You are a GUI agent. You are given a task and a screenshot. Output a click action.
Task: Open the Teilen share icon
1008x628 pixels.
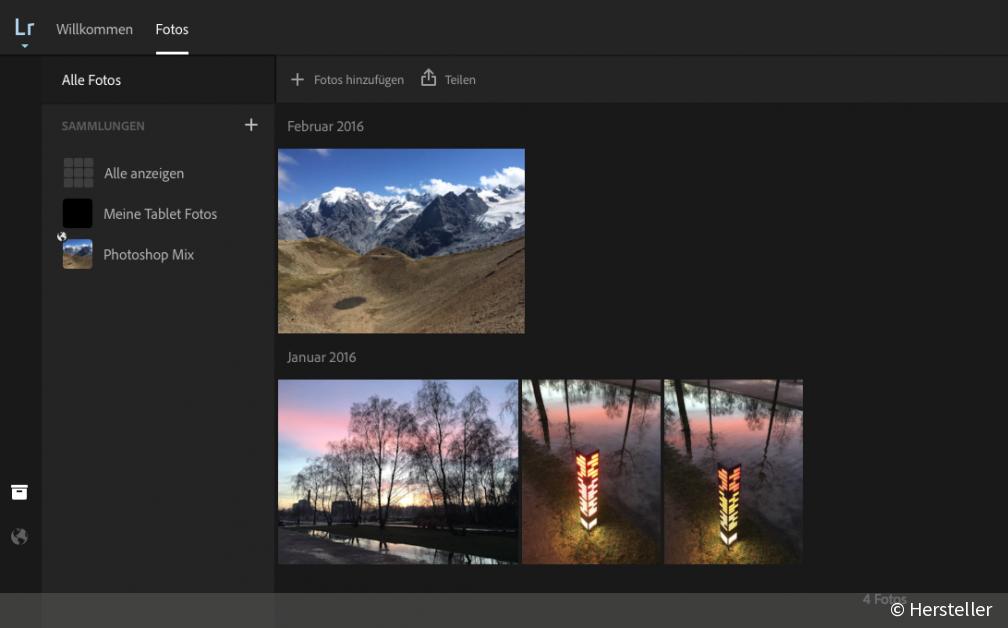pyautogui.click(x=429, y=78)
